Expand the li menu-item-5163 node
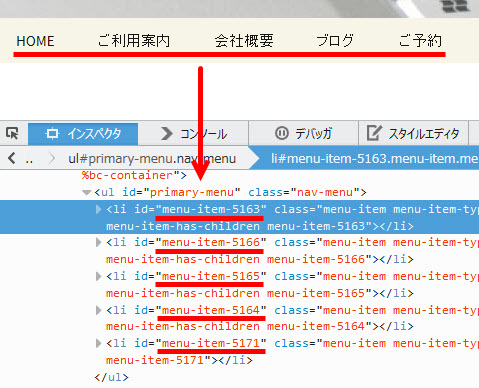479x388 pixels. 98,209
